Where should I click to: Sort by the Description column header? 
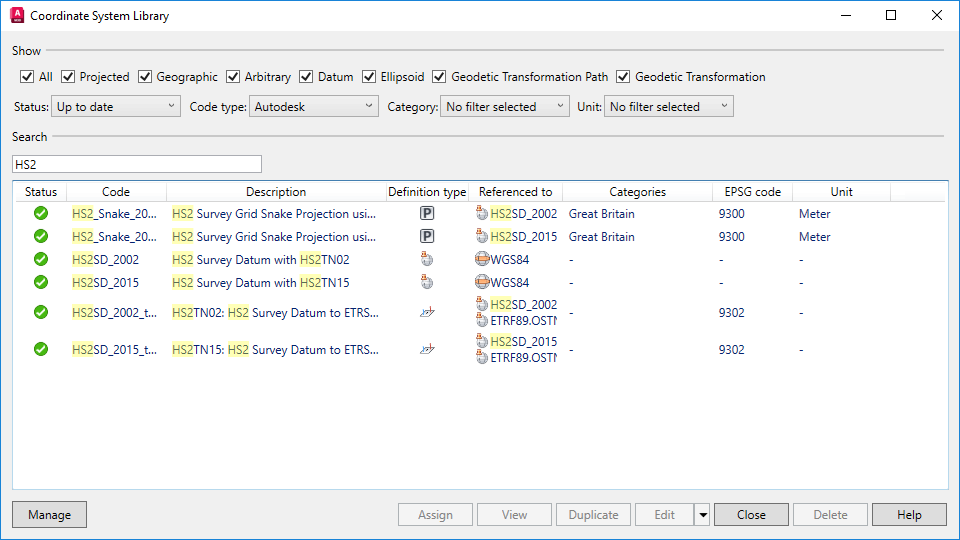[276, 192]
